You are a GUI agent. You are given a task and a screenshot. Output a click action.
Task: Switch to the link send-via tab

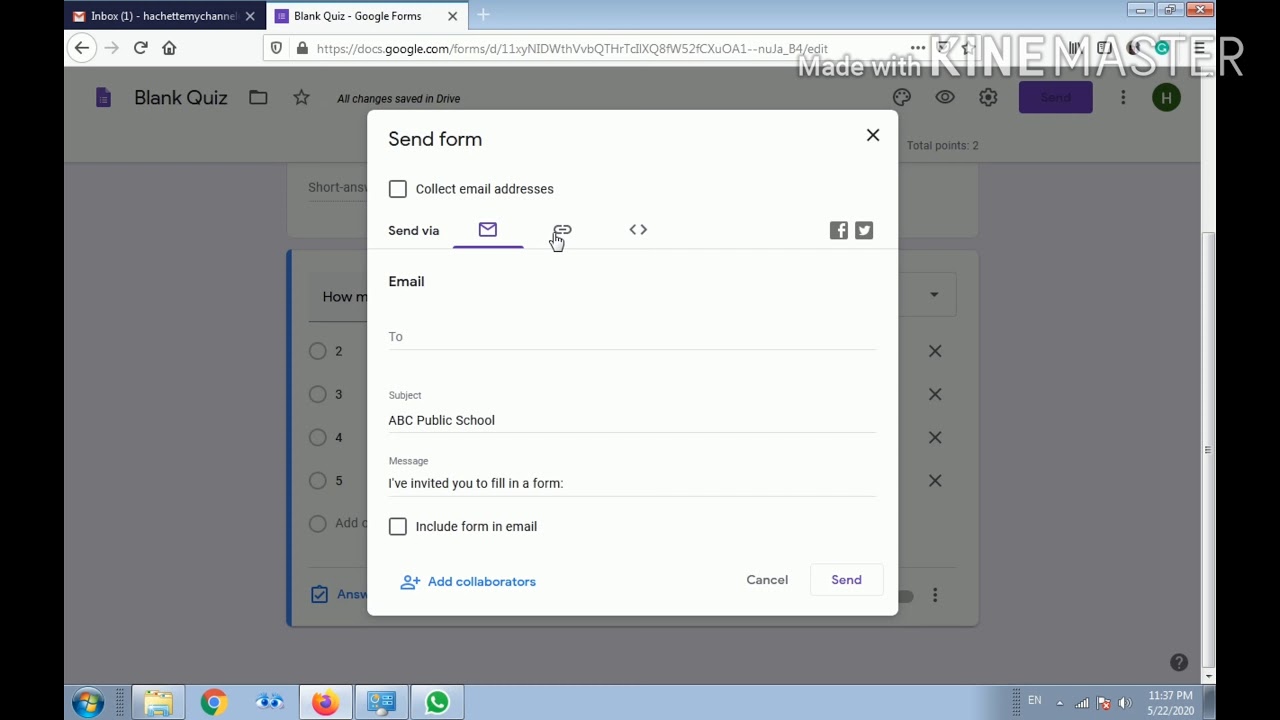pyautogui.click(x=562, y=230)
